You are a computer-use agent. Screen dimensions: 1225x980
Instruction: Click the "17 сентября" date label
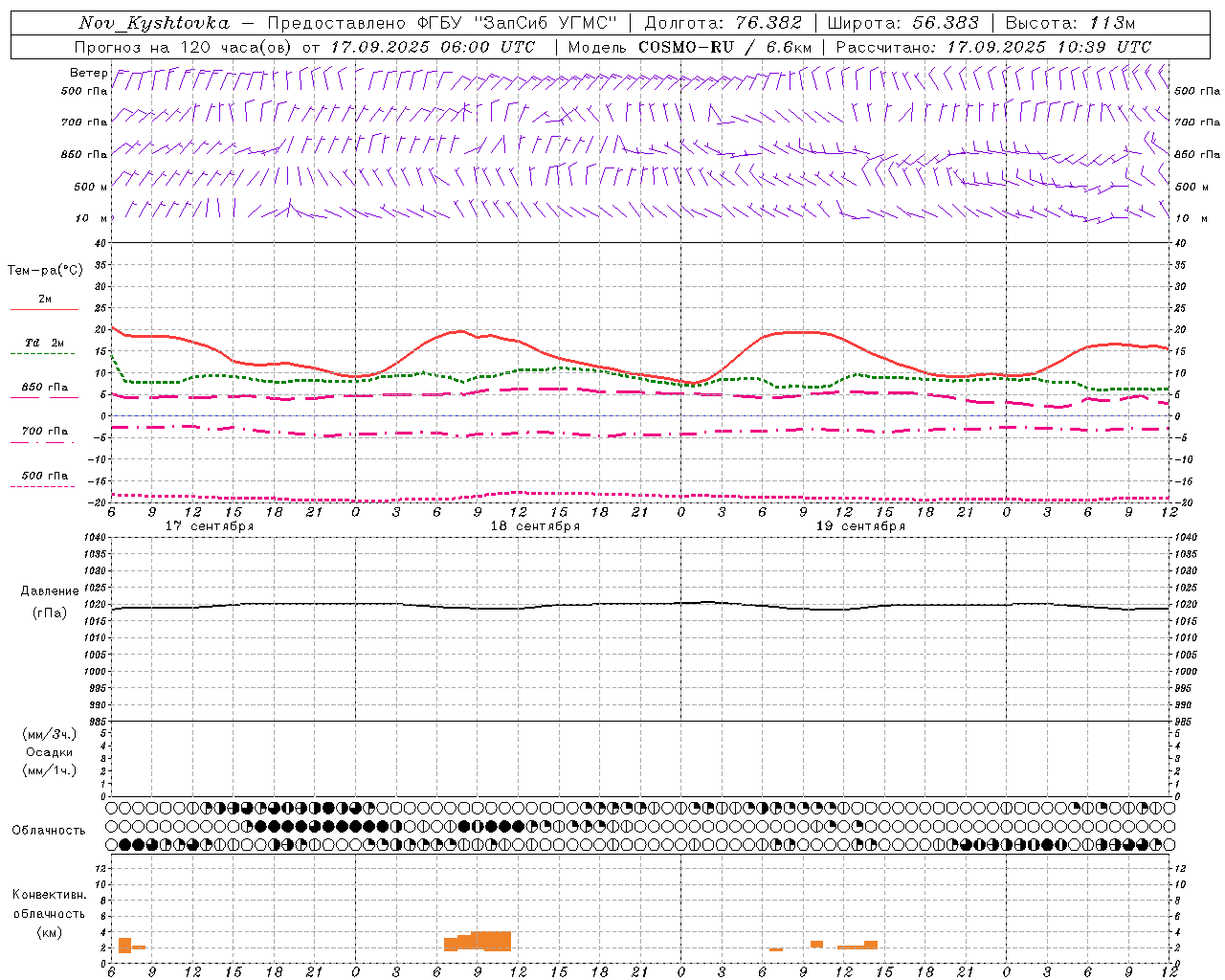coord(210,526)
